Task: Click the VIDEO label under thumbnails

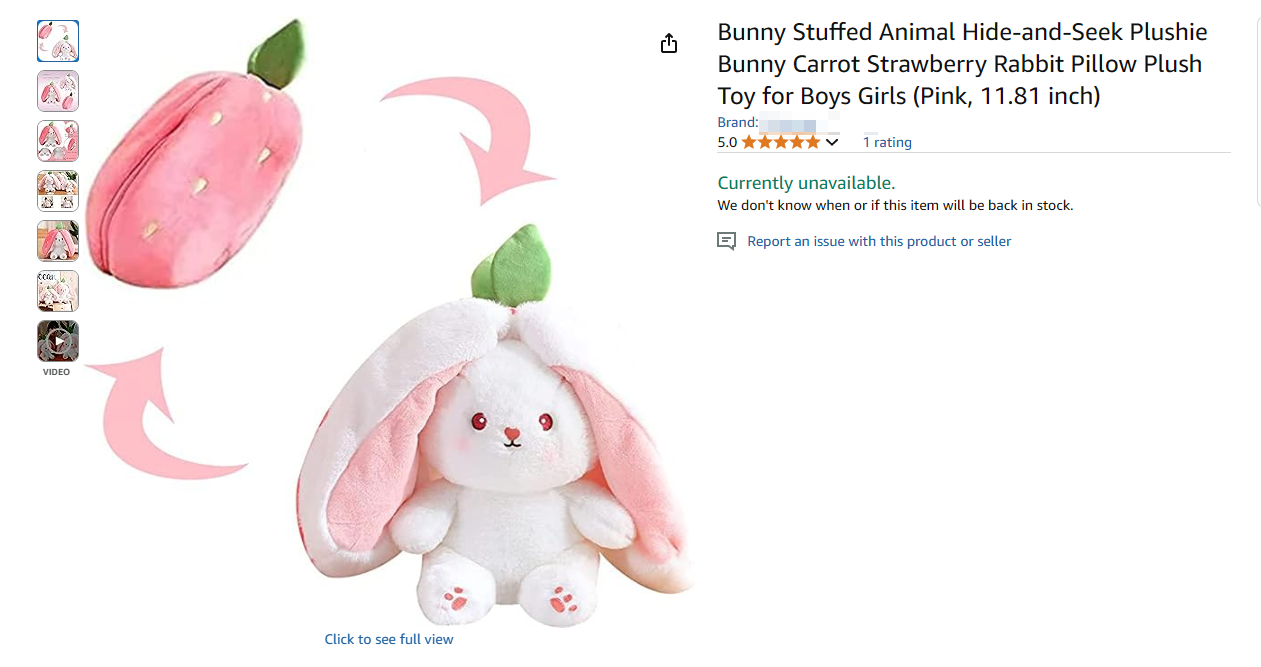Action: pos(57,372)
